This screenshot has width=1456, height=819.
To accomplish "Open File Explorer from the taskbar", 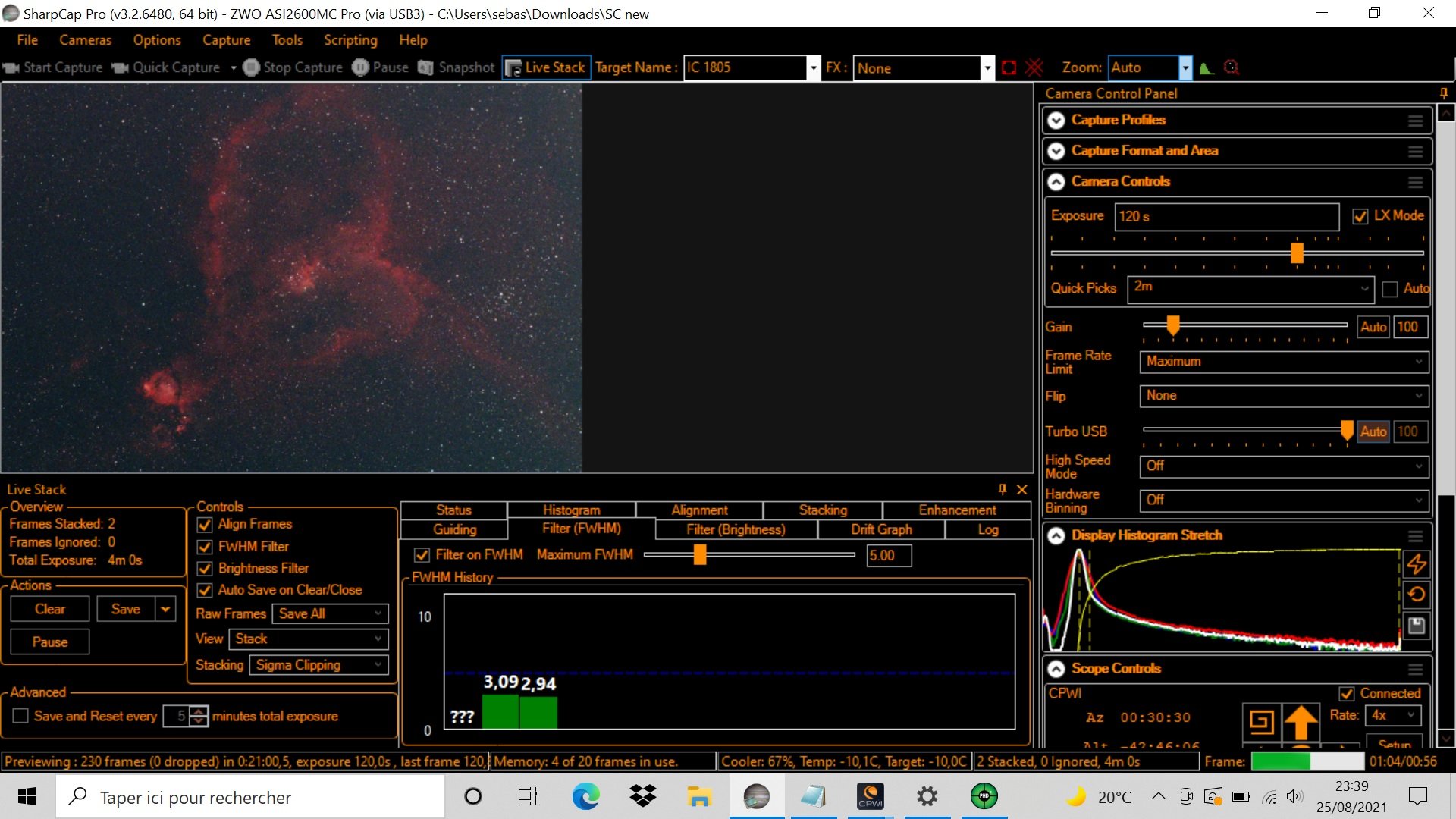I will tap(699, 796).
